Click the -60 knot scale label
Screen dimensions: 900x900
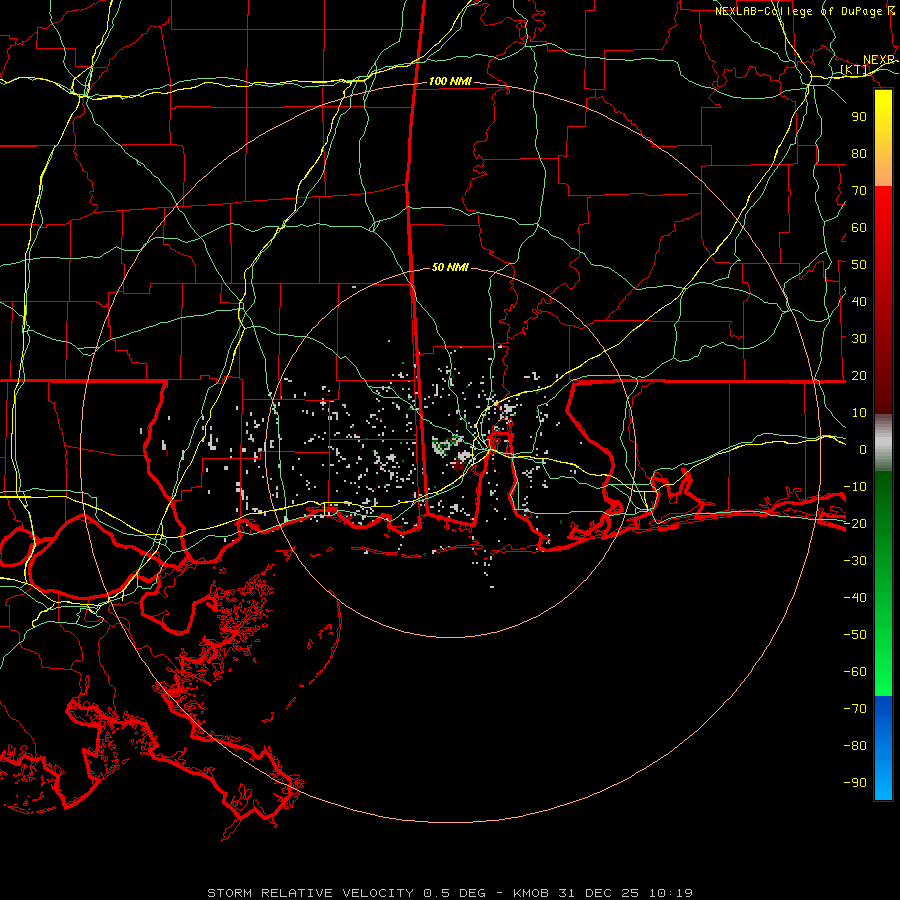(x=855, y=672)
